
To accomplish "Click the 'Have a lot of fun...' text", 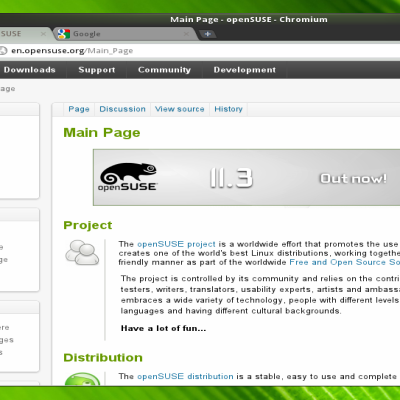I will (163, 328).
